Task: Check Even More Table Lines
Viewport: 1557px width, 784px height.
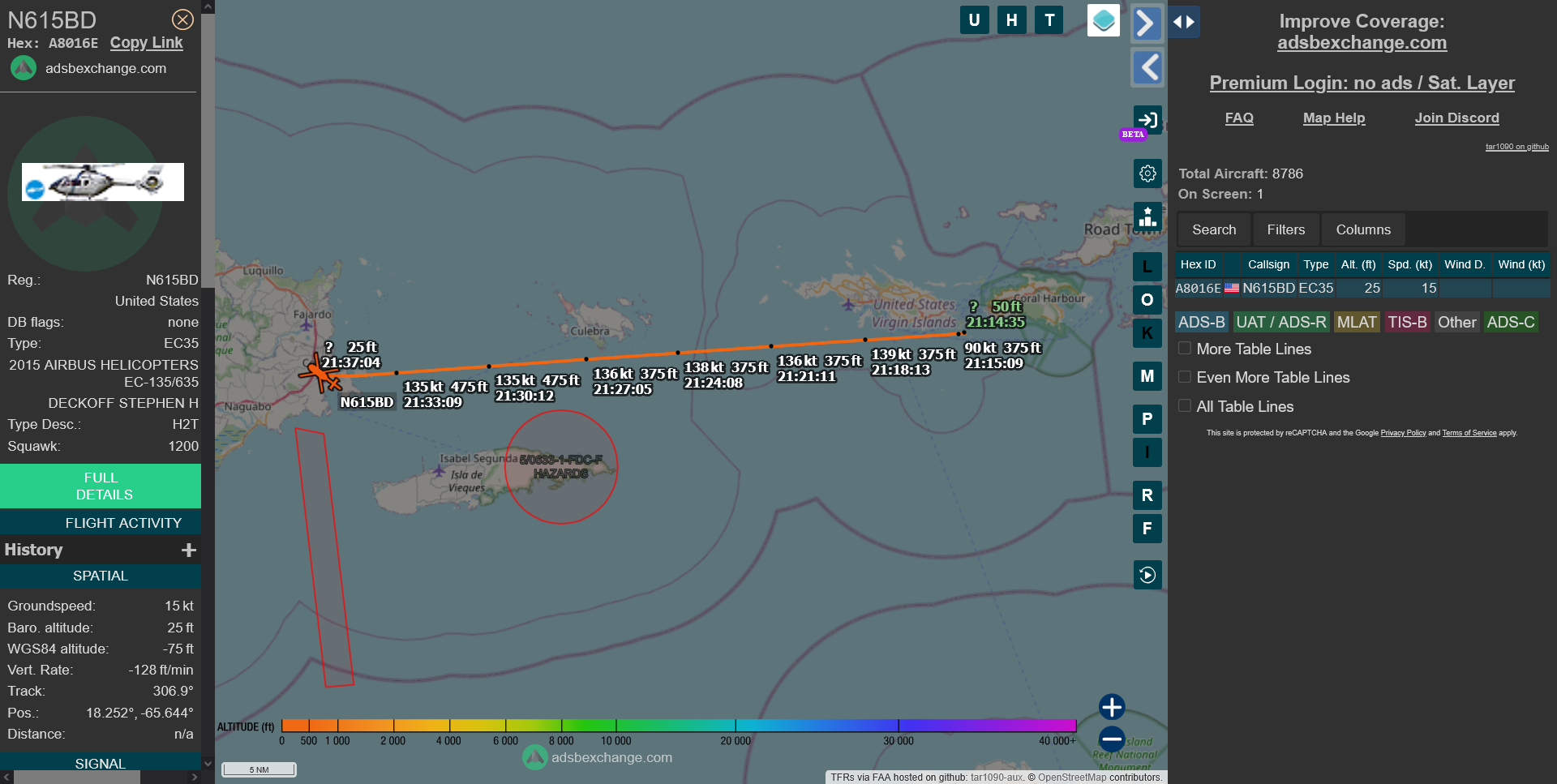Action: pos(1185,377)
